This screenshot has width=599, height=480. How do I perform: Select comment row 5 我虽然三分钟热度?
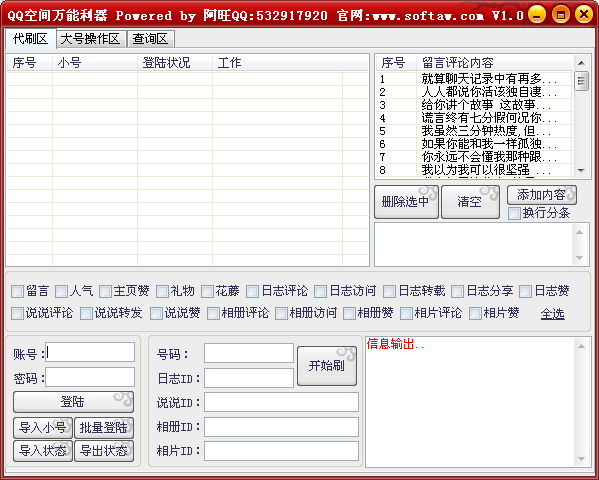tap(474, 131)
